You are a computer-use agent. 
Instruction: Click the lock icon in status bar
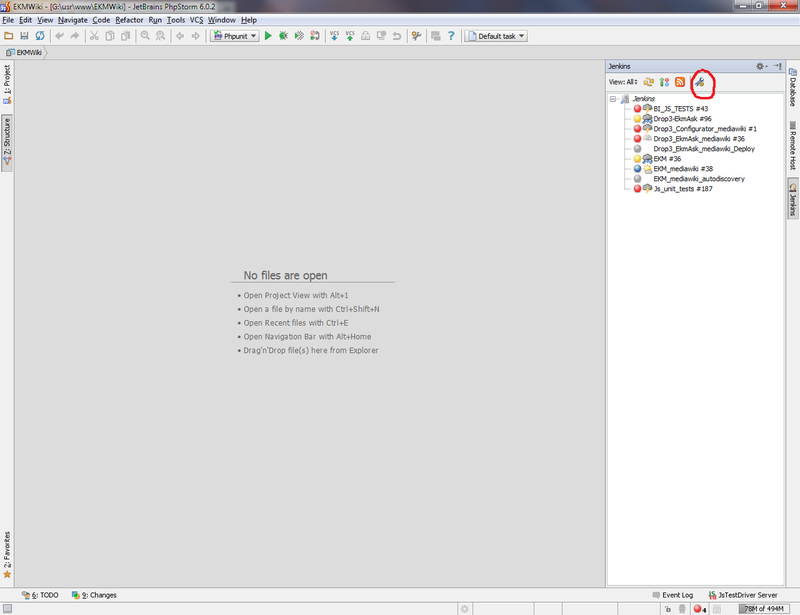[667, 608]
